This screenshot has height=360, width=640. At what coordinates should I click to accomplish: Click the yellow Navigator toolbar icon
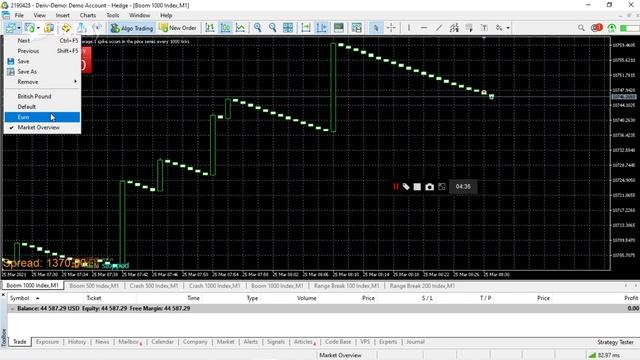click(x=66, y=28)
